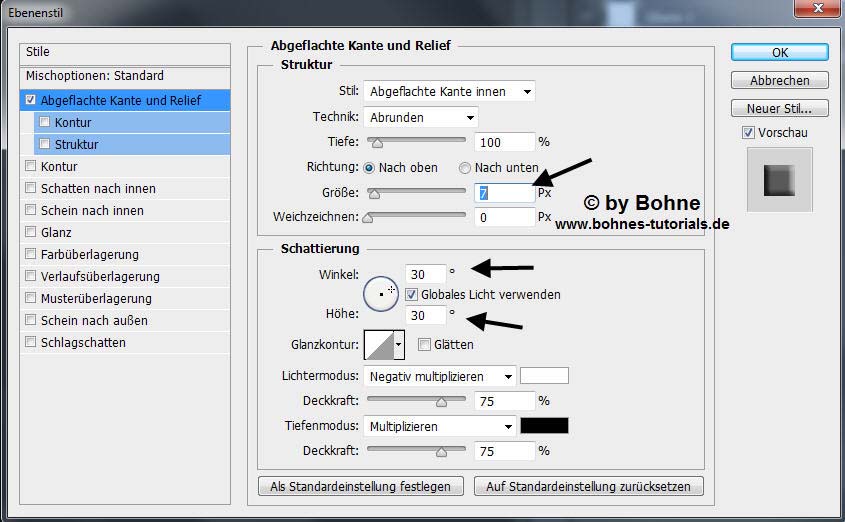Select the Nach unten direction radio button
The width and height of the screenshot is (845, 522).
(x=465, y=168)
